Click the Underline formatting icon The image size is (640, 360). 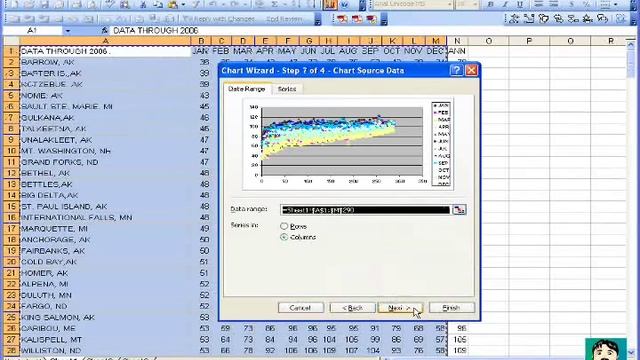[x=520, y=4]
